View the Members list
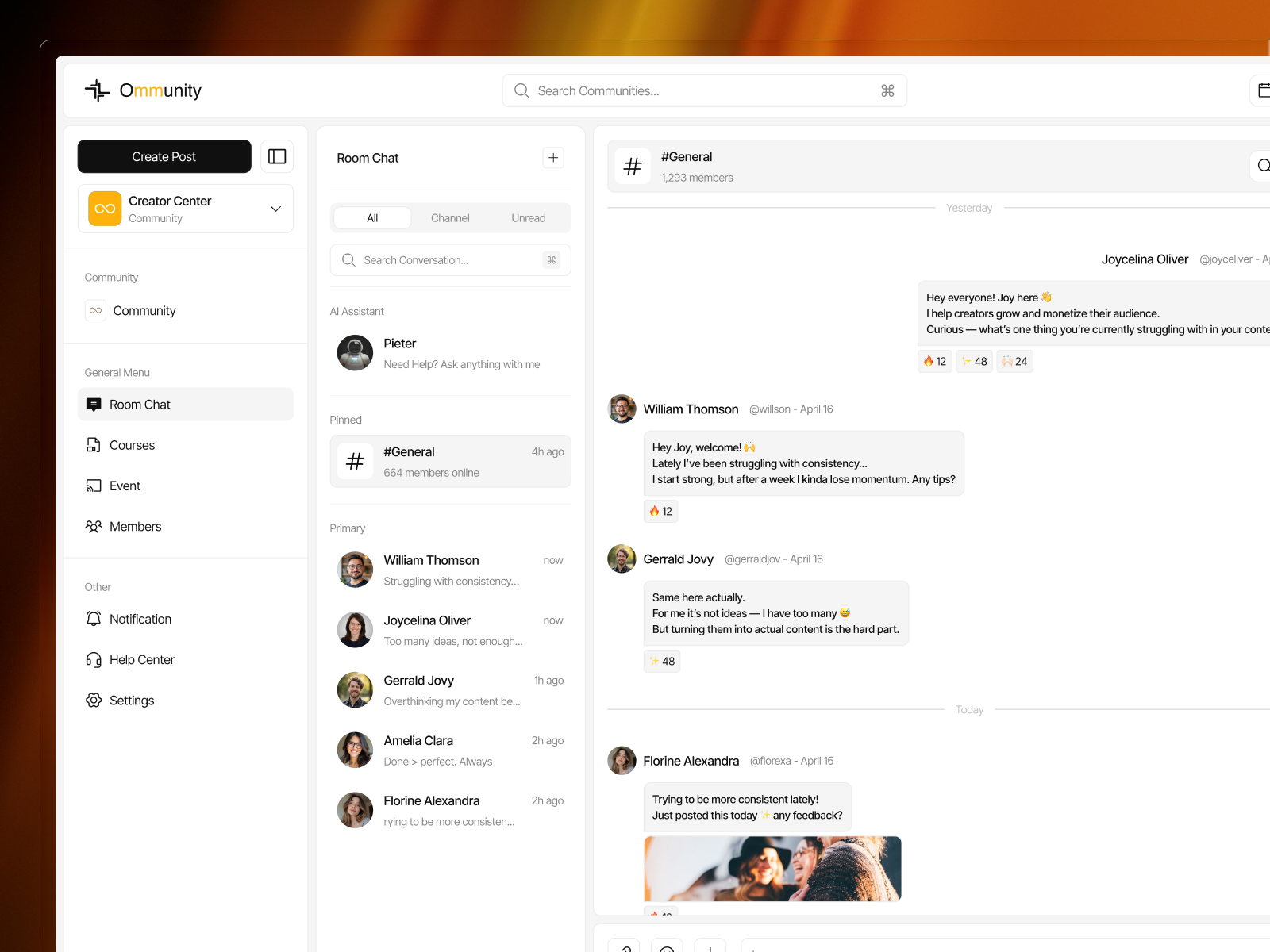The width and height of the screenshot is (1270, 952). point(135,526)
